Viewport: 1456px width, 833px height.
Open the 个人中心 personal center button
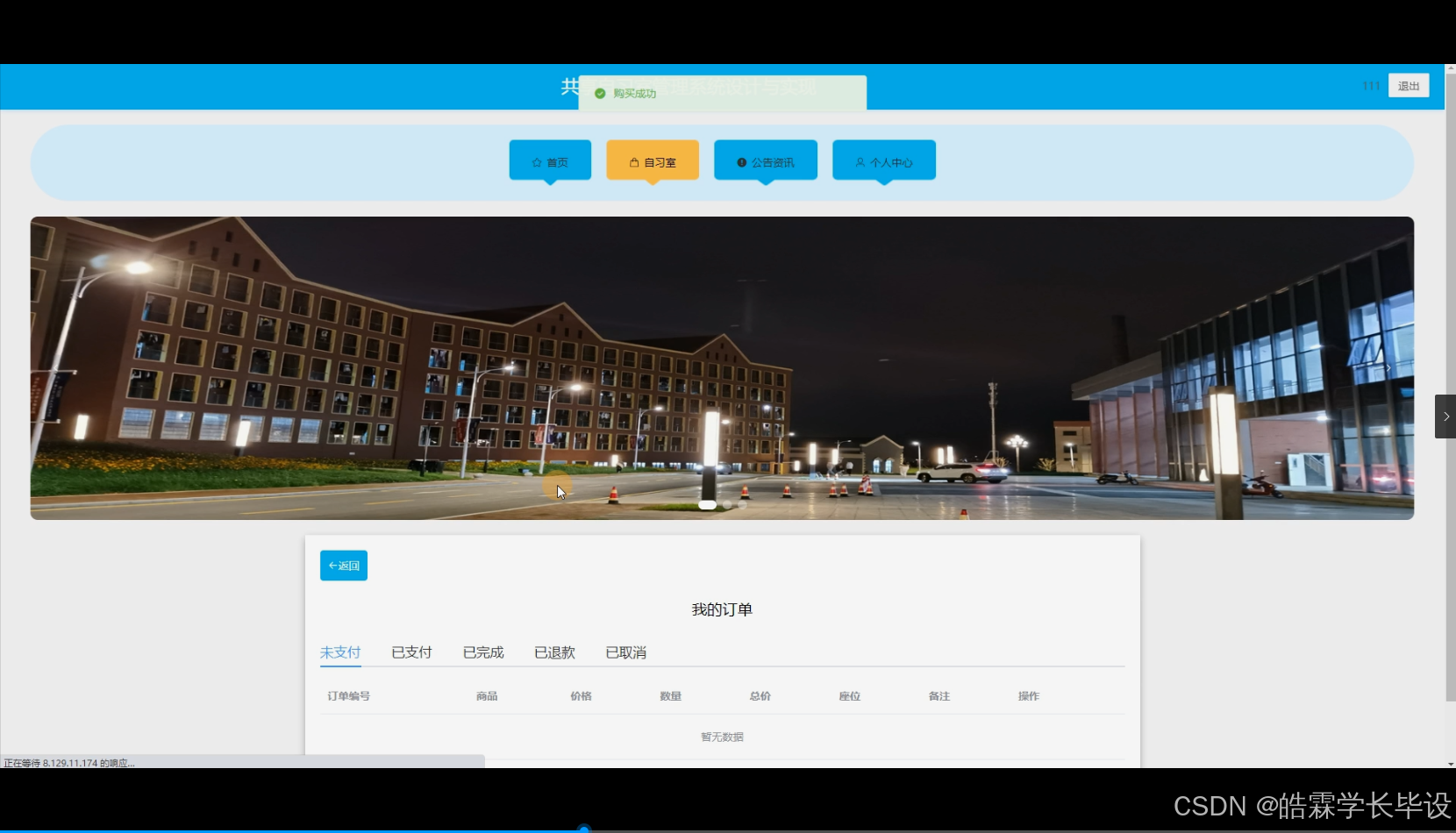click(884, 160)
